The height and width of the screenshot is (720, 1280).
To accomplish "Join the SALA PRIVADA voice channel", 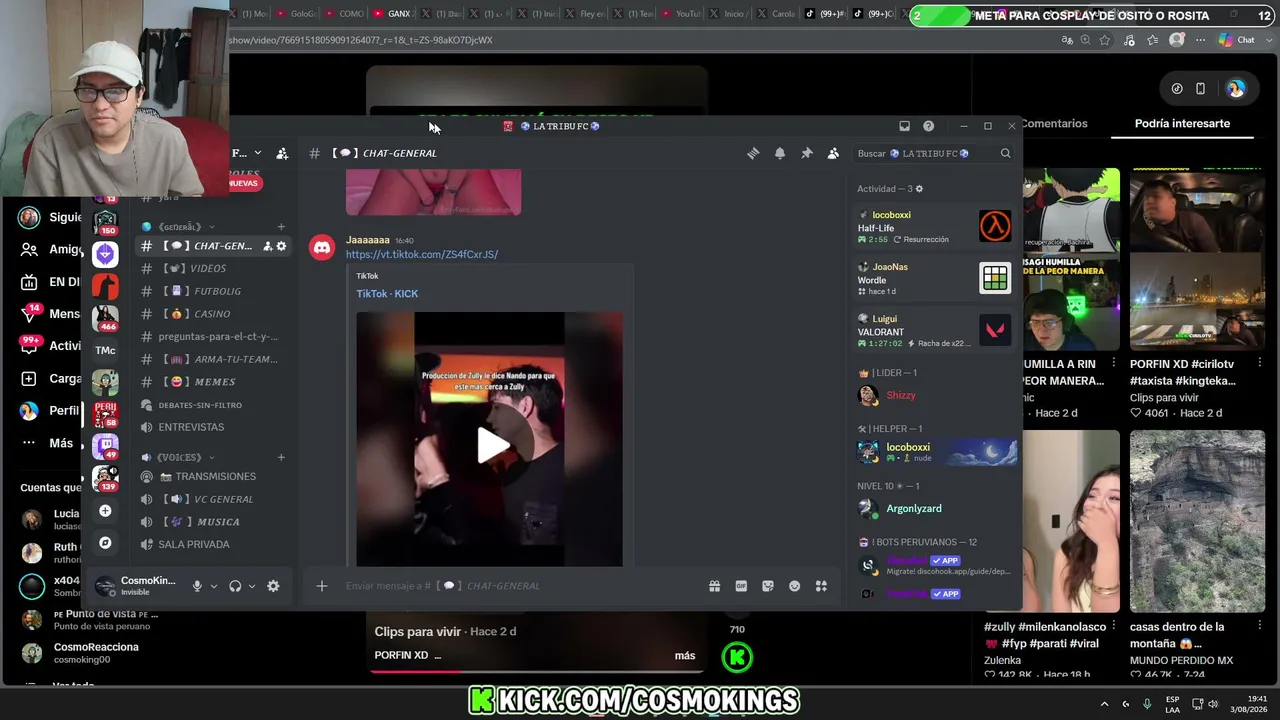I will 212,544.
